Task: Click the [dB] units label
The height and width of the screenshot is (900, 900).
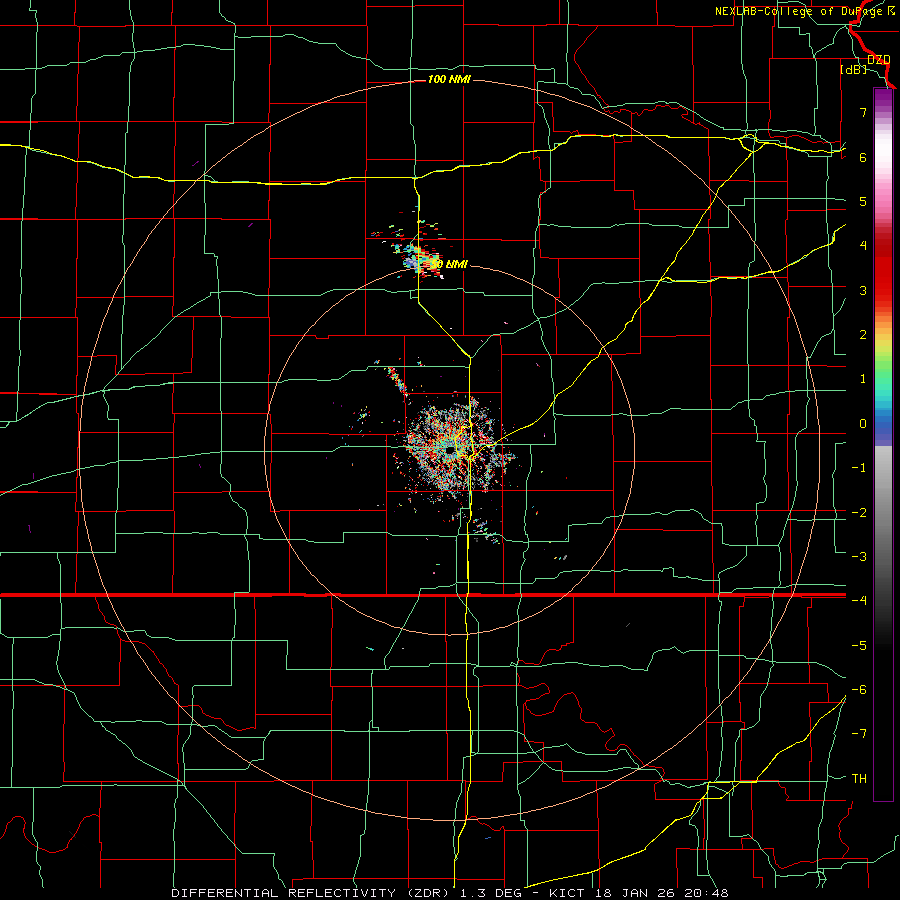Action: coord(854,70)
